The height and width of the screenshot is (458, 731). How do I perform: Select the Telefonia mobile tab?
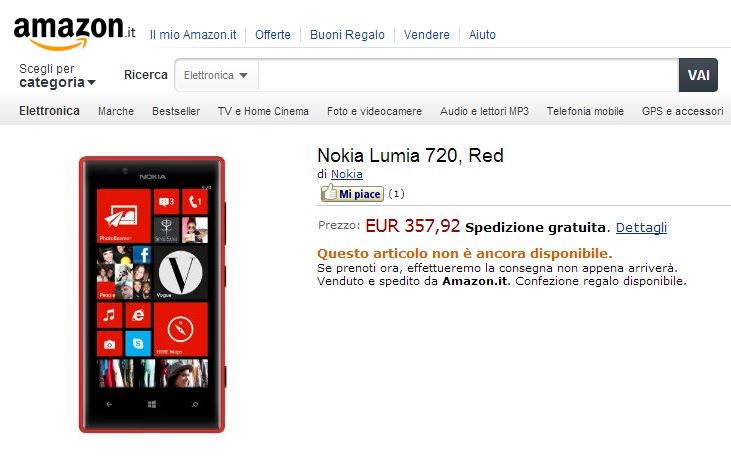coord(585,111)
